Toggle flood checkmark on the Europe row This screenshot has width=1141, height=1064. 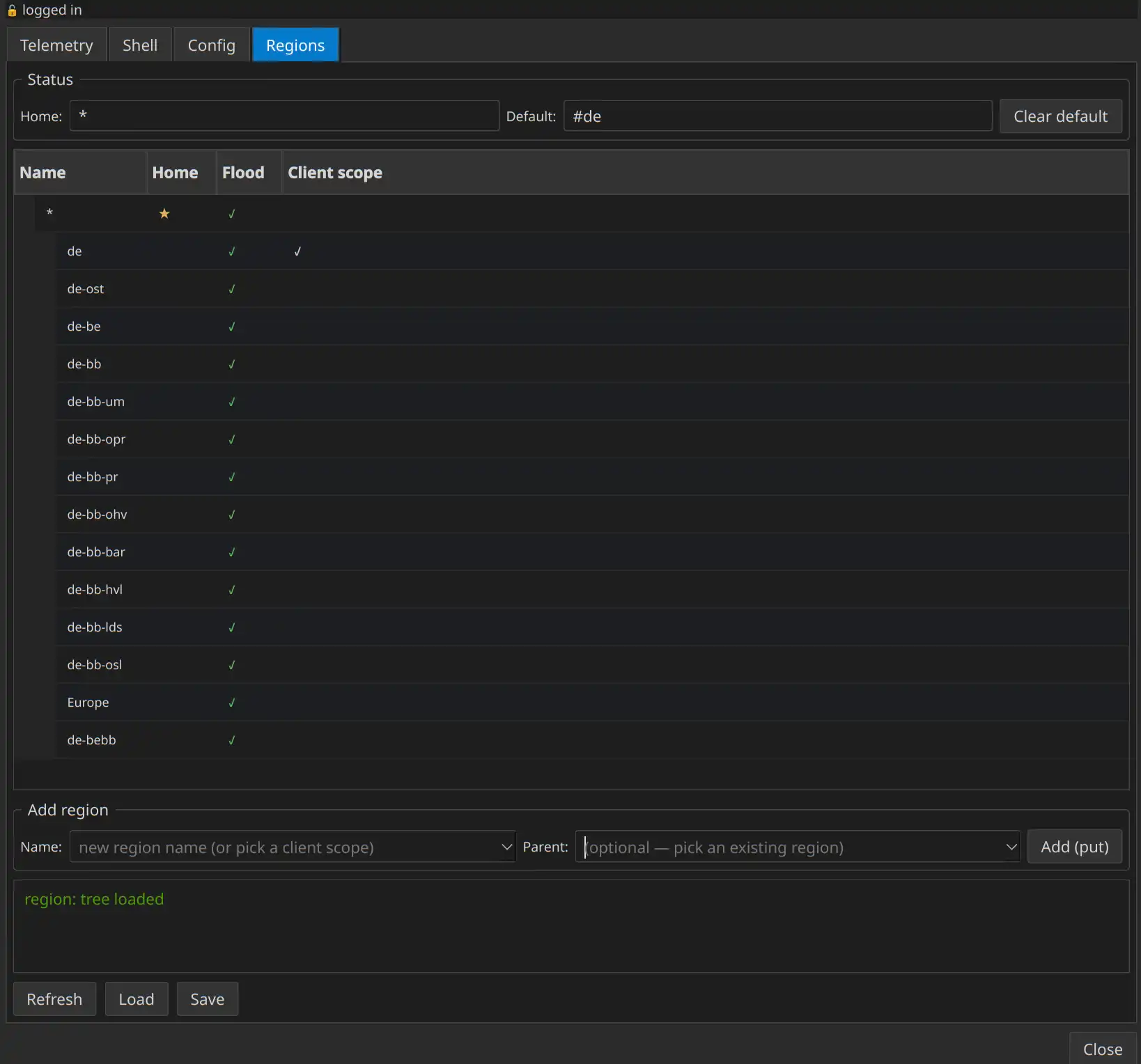(x=232, y=703)
